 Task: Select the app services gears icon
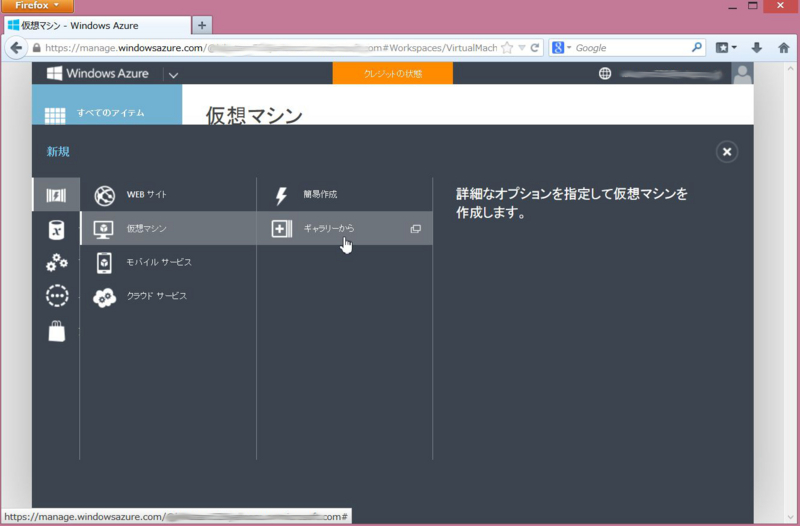(57, 263)
